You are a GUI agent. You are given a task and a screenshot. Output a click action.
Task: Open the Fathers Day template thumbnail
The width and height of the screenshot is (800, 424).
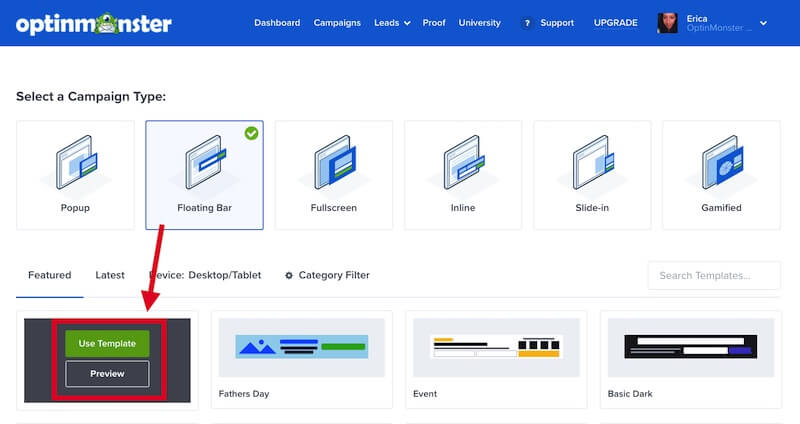pos(301,347)
